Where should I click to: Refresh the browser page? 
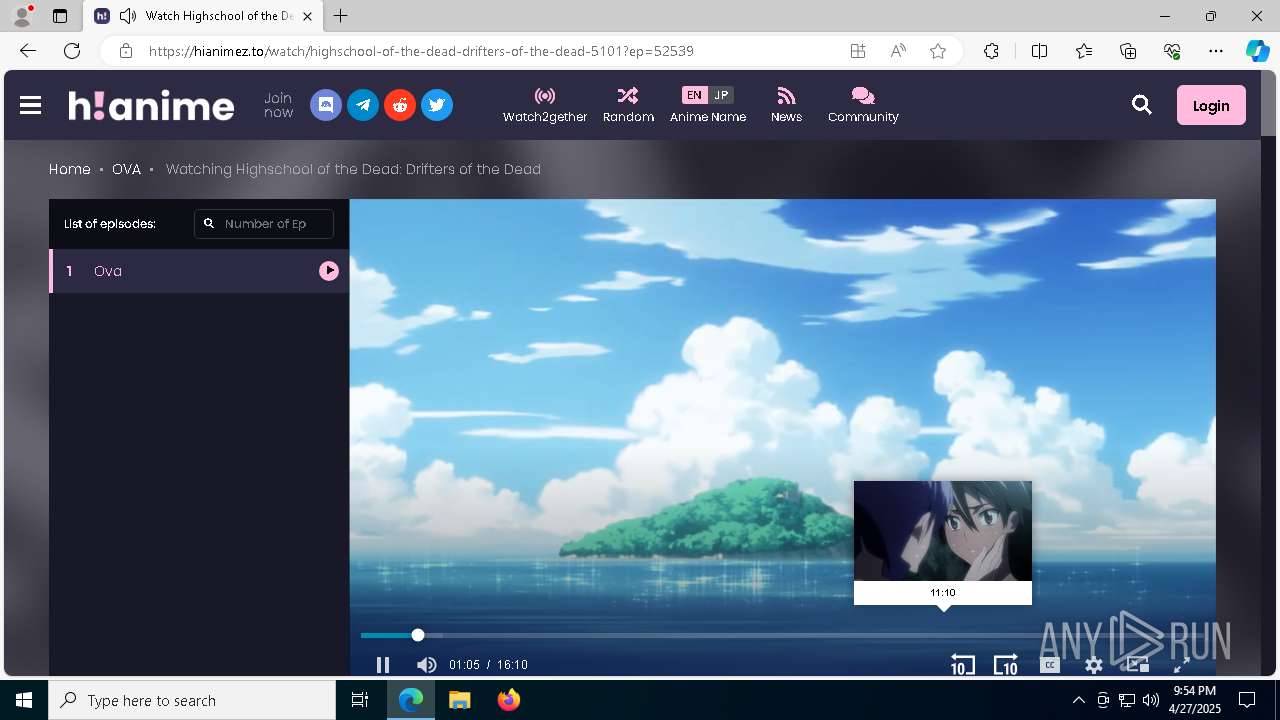click(72, 51)
